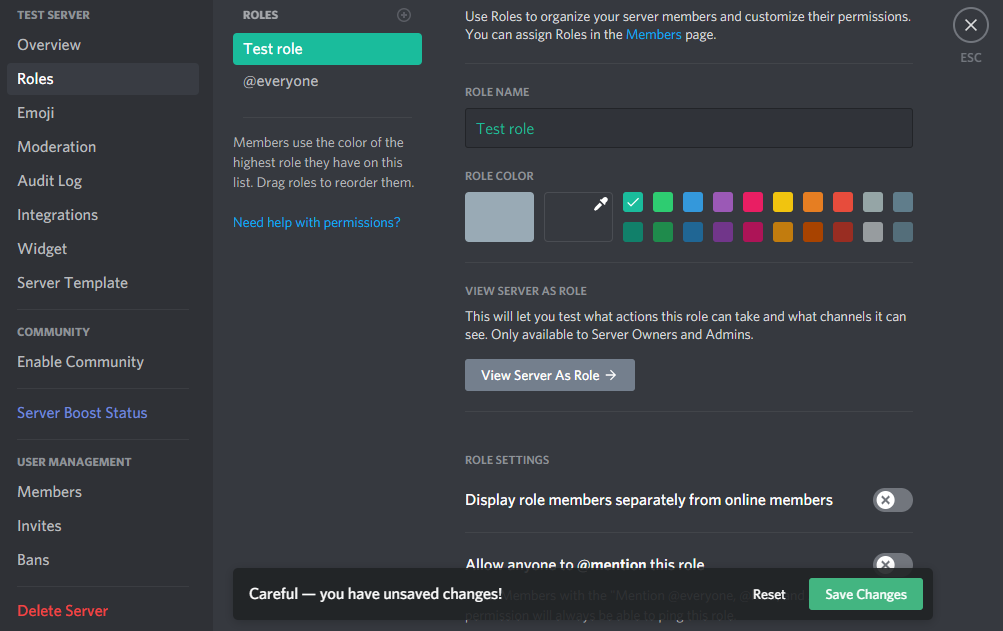
Task: Select Test role in roles list
Action: 327,49
